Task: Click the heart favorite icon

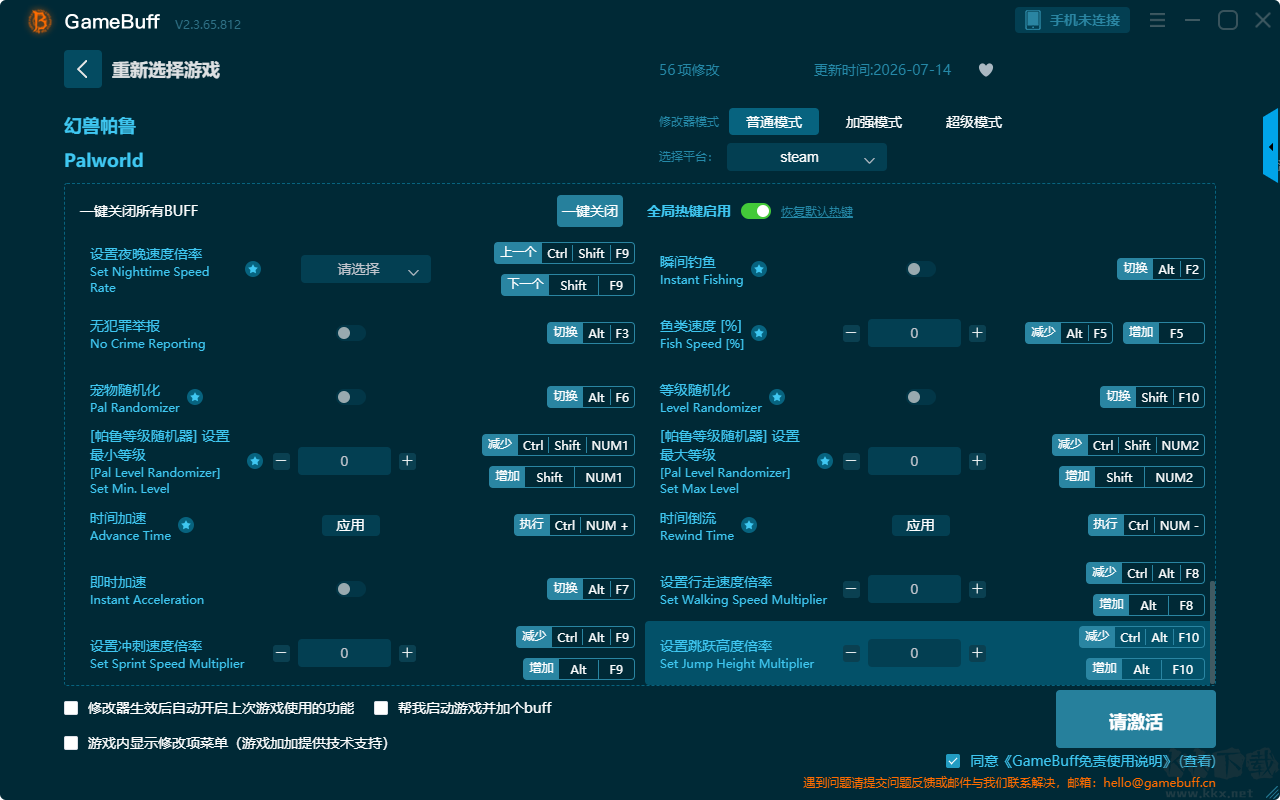Action: click(986, 70)
